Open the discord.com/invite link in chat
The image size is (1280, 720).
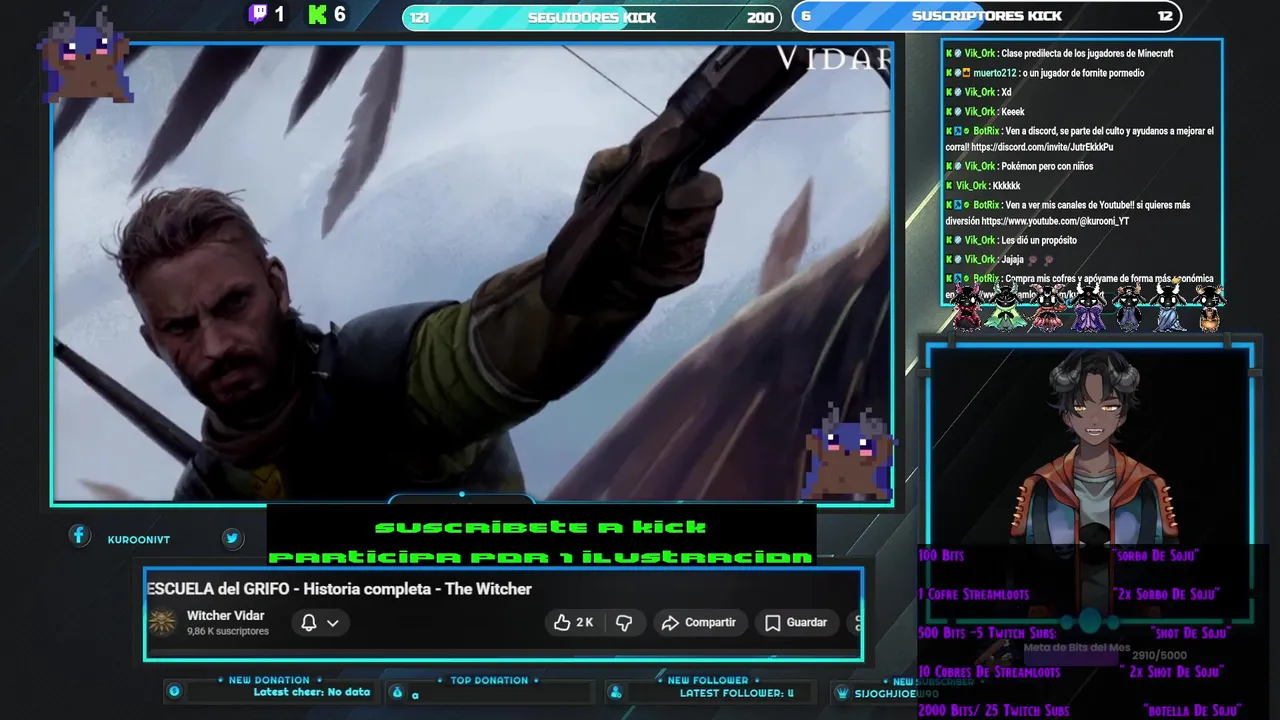[x=1042, y=147]
